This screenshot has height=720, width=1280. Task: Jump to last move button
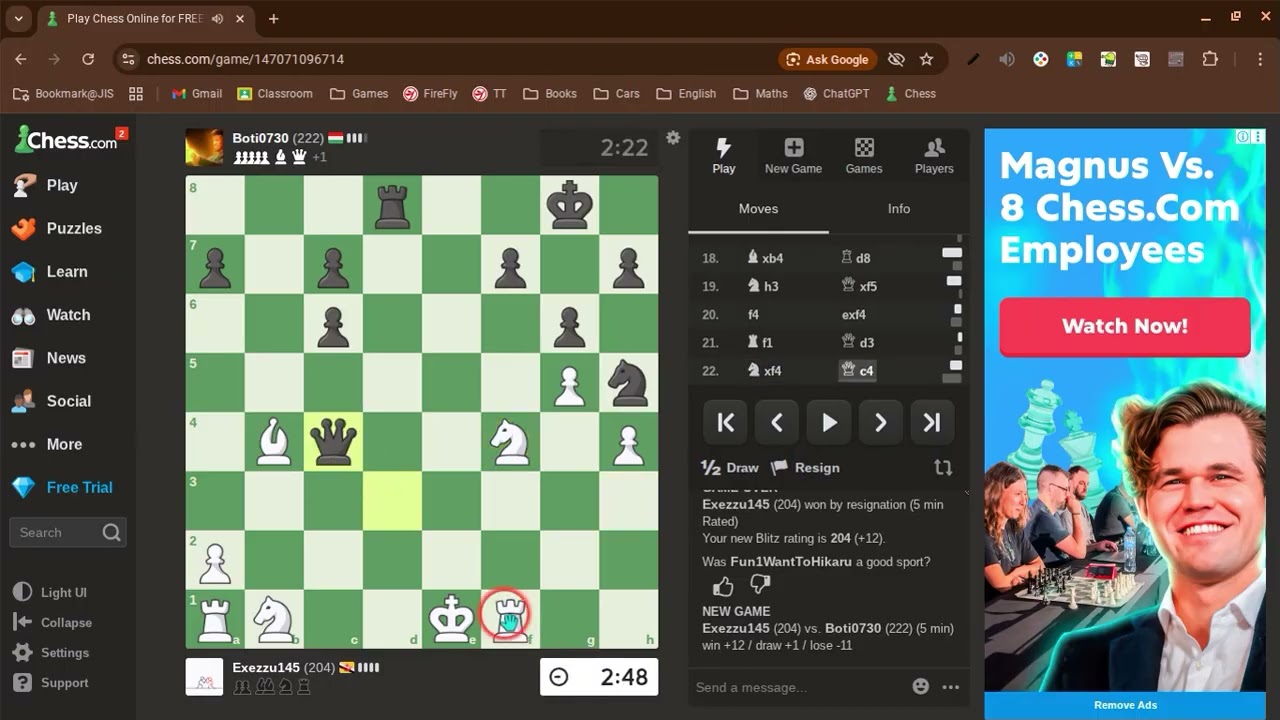(932, 422)
